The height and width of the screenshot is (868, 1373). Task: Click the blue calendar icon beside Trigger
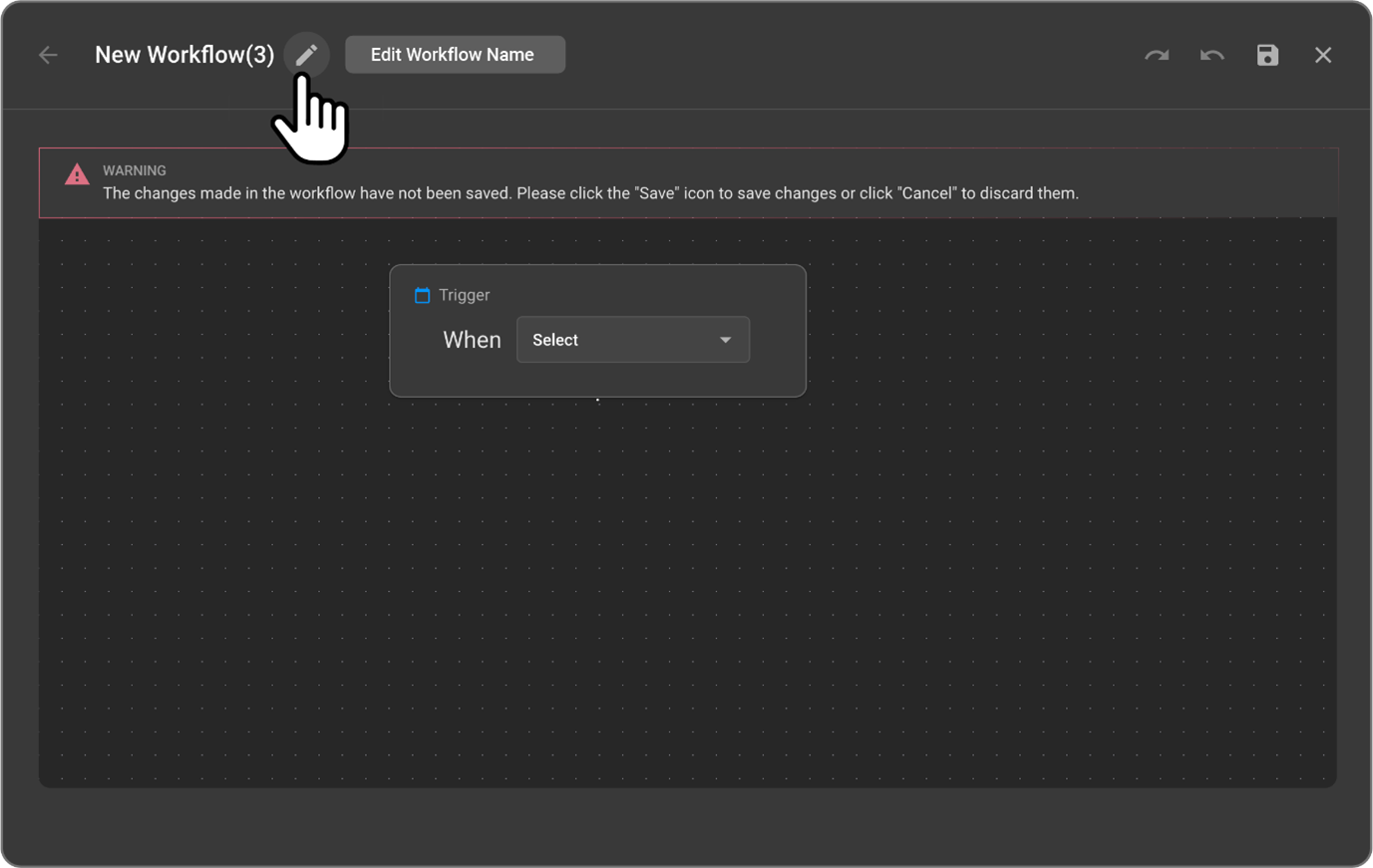[x=422, y=295]
